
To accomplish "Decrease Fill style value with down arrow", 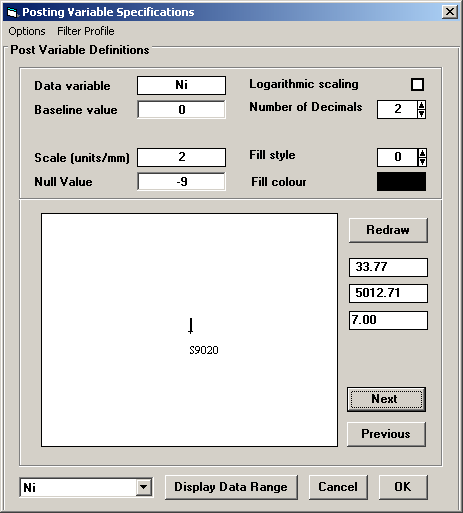I will [x=422, y=162].
